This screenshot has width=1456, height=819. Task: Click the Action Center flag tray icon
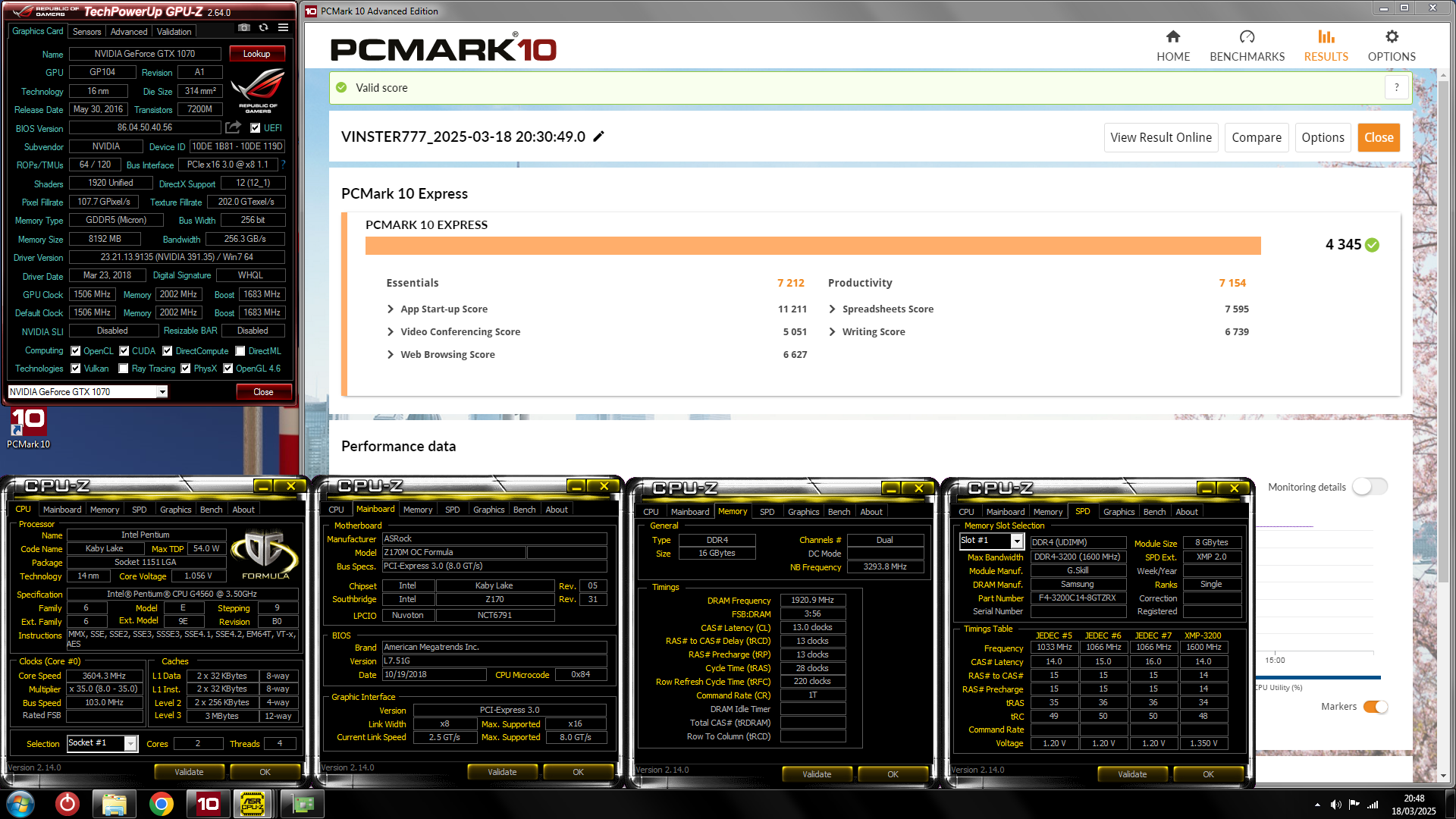coord(1354,805)
